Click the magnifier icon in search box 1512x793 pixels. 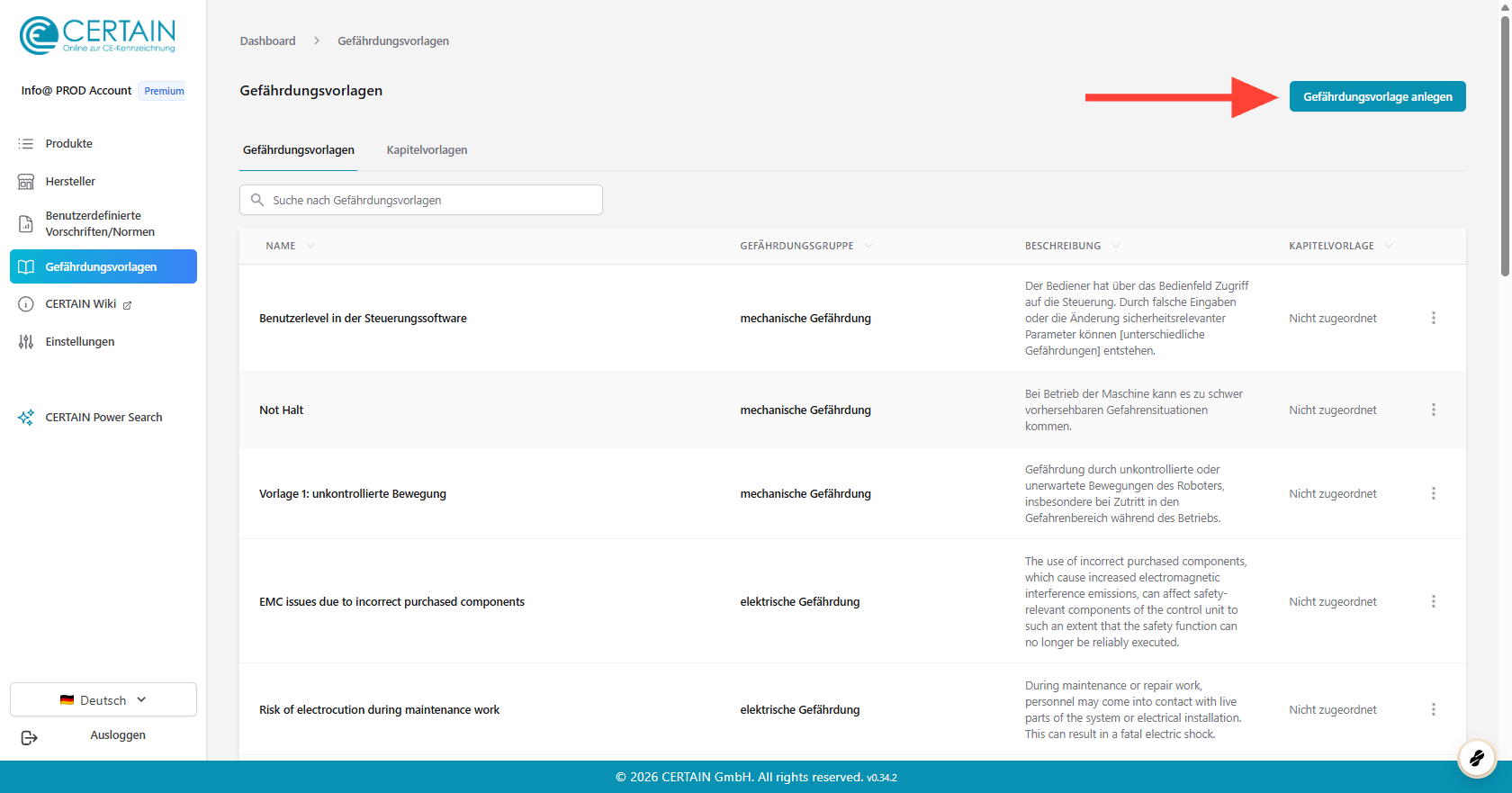pos(257,200)
